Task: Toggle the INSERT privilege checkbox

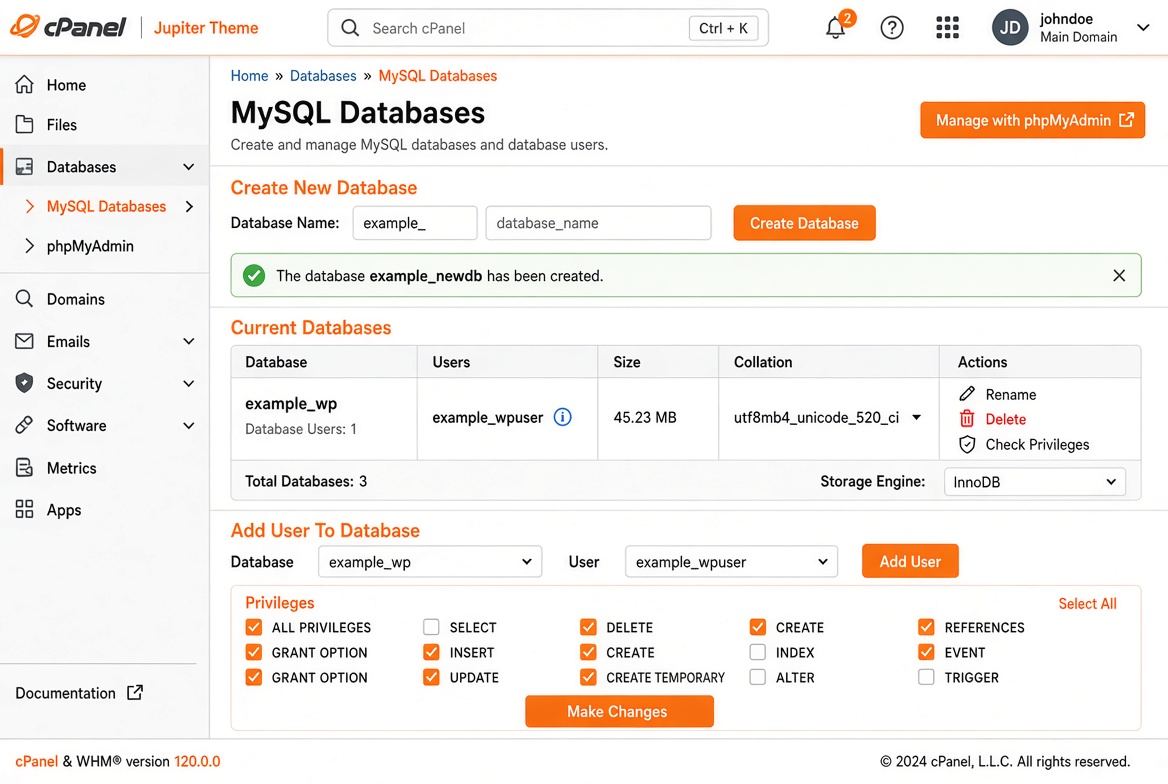Action: tap(431, 652)
